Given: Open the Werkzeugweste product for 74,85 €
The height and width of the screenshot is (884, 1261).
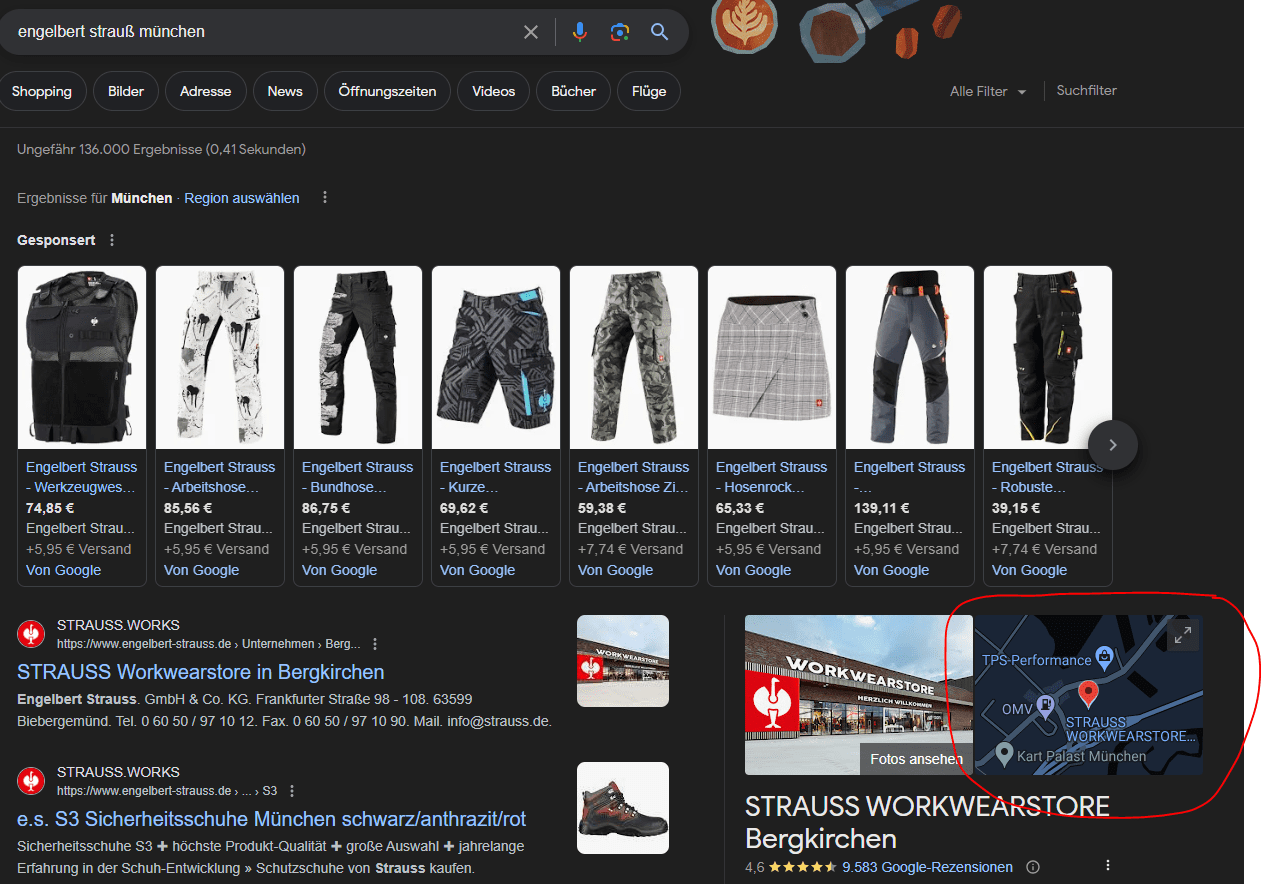Looking at the screenshot, I should click(82, 477).
